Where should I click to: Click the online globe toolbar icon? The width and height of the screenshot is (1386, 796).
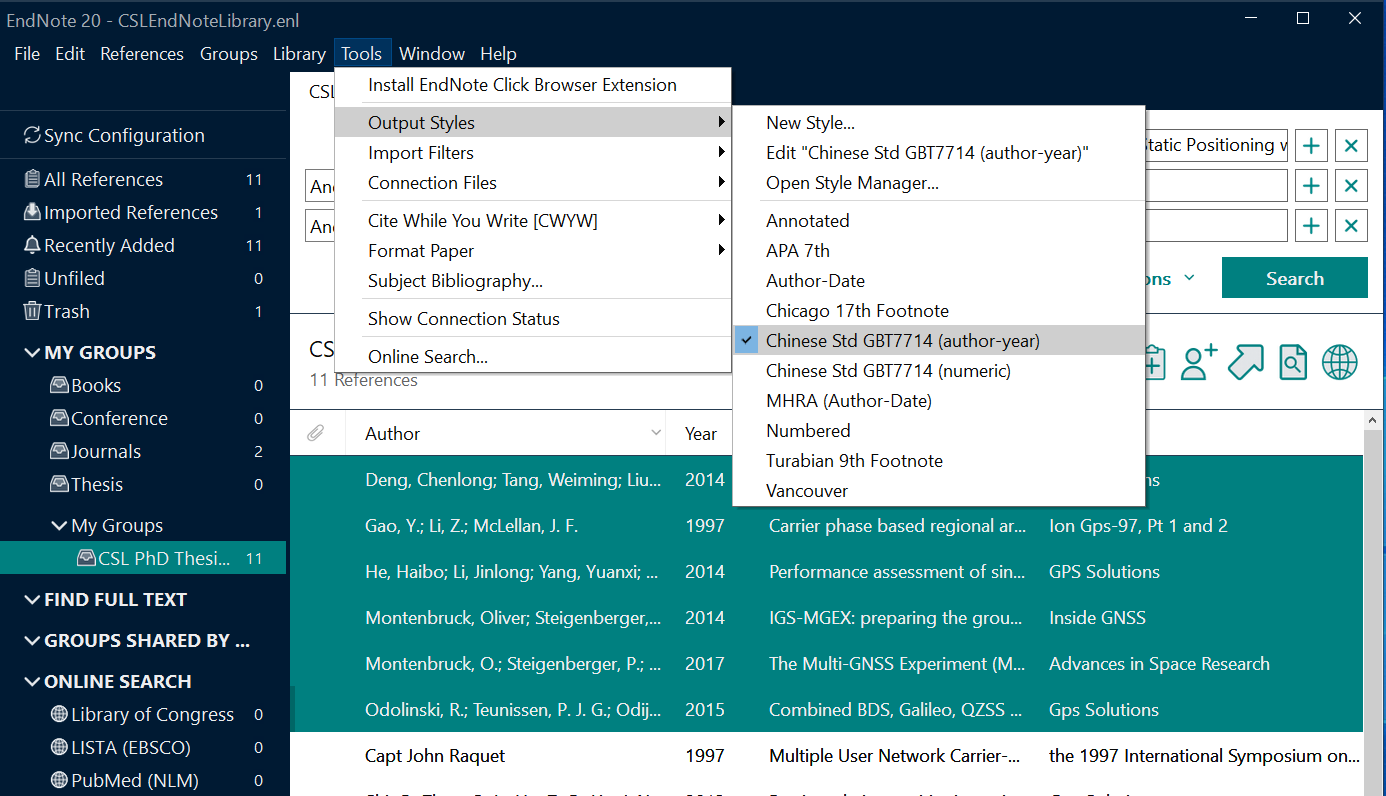click(1340, 362)
